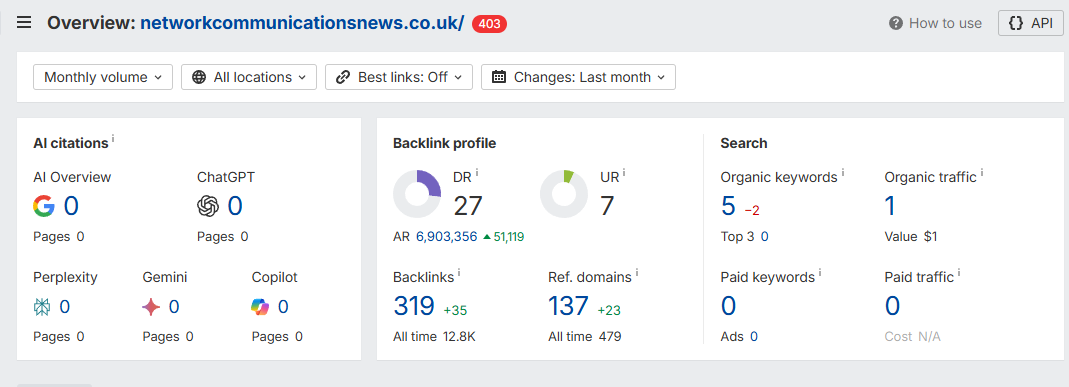Image resolution: width=1069 pixels, height=387 pixels.
Task: Open Changes: Last month dropdown
Action: (x=578, y=77)
